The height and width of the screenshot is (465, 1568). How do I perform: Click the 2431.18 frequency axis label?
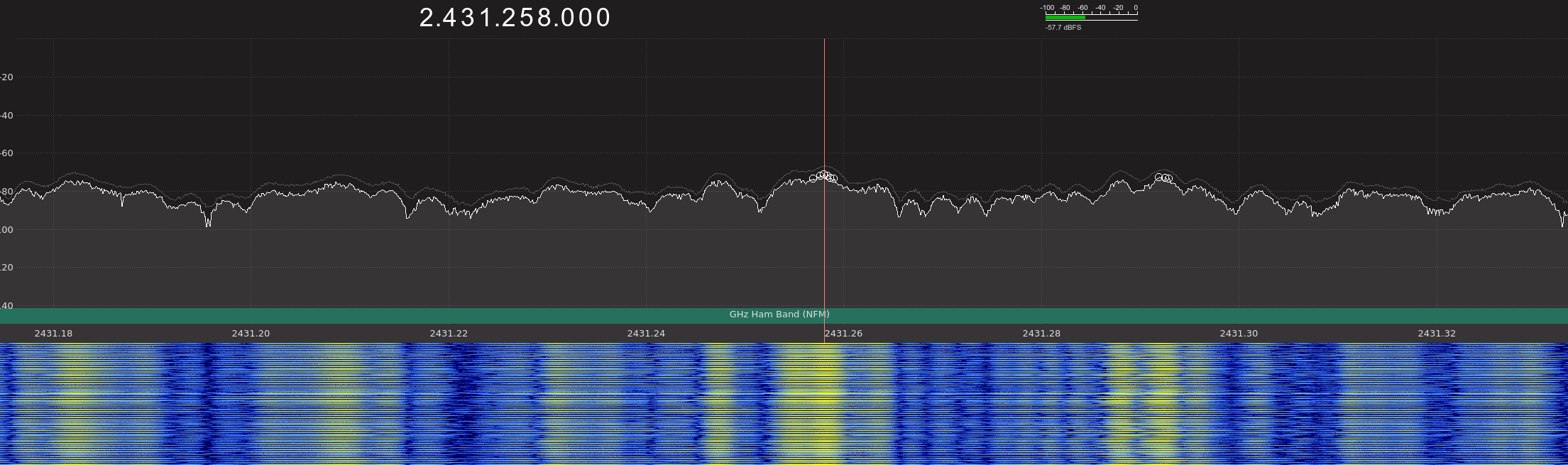[x=53, y=334]
